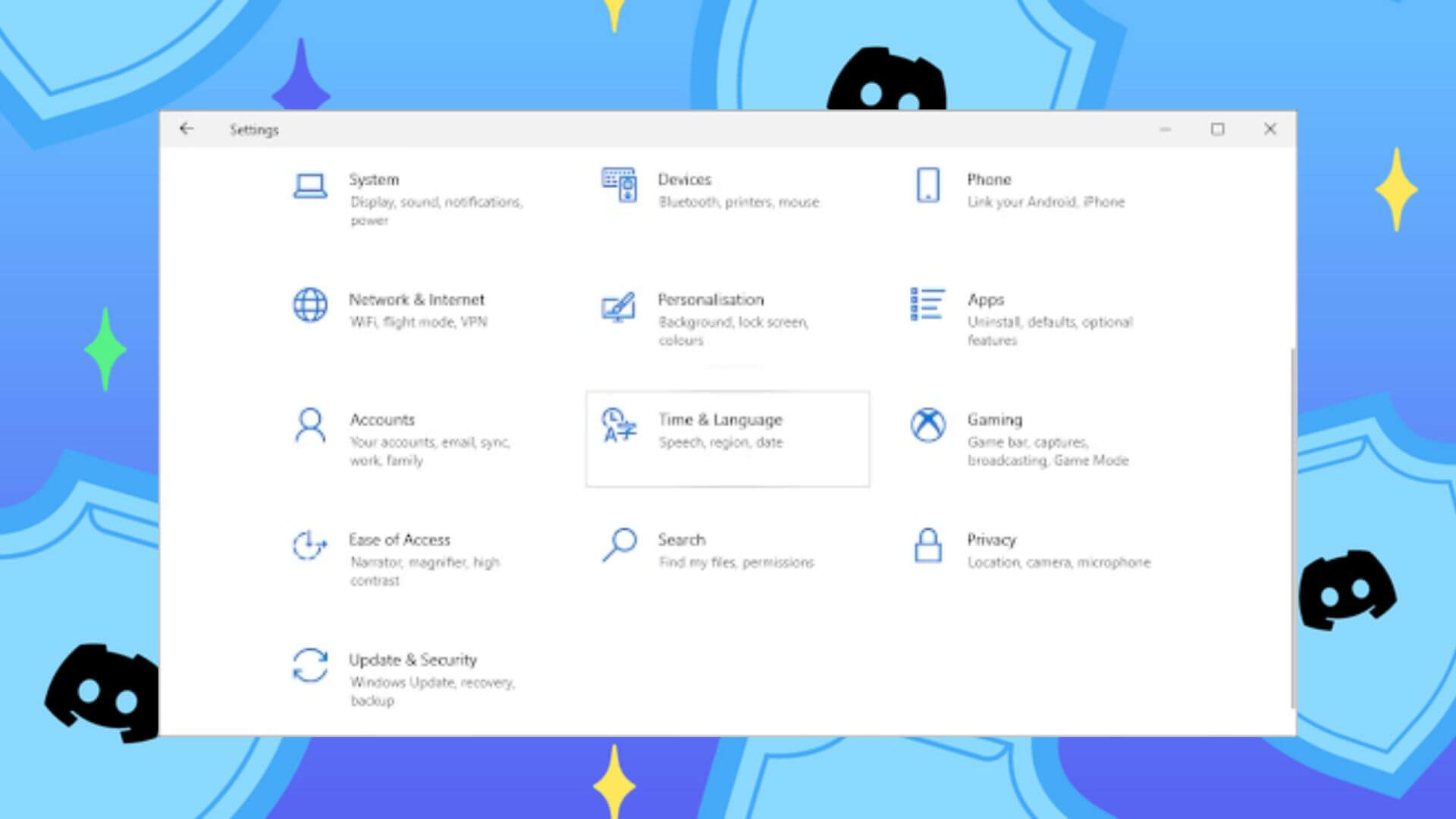The height and width of the screenshot is (819, 1456).
Task: Click 'WiFi, flight mode, VPN' description
Action: (x=419, y=322)
